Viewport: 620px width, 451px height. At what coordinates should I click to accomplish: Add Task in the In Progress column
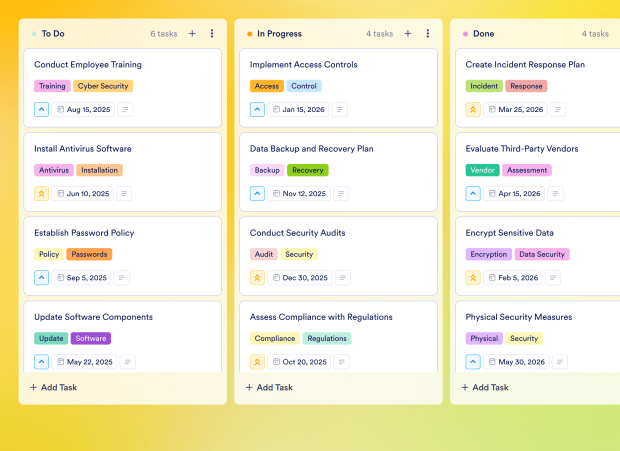coord(269,387)
